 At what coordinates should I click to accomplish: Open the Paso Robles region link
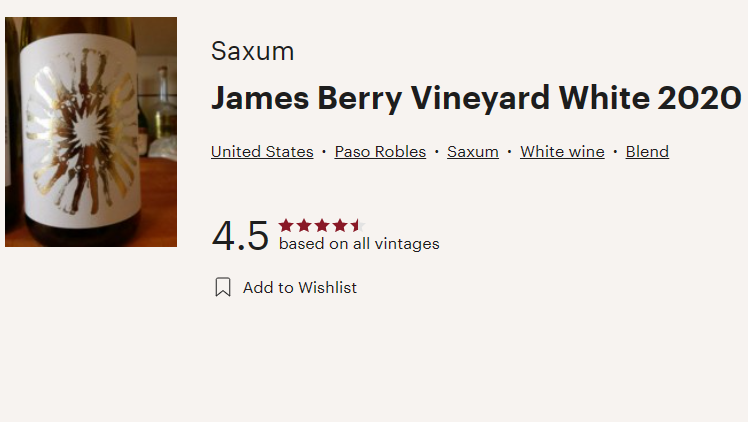(380, 152)
